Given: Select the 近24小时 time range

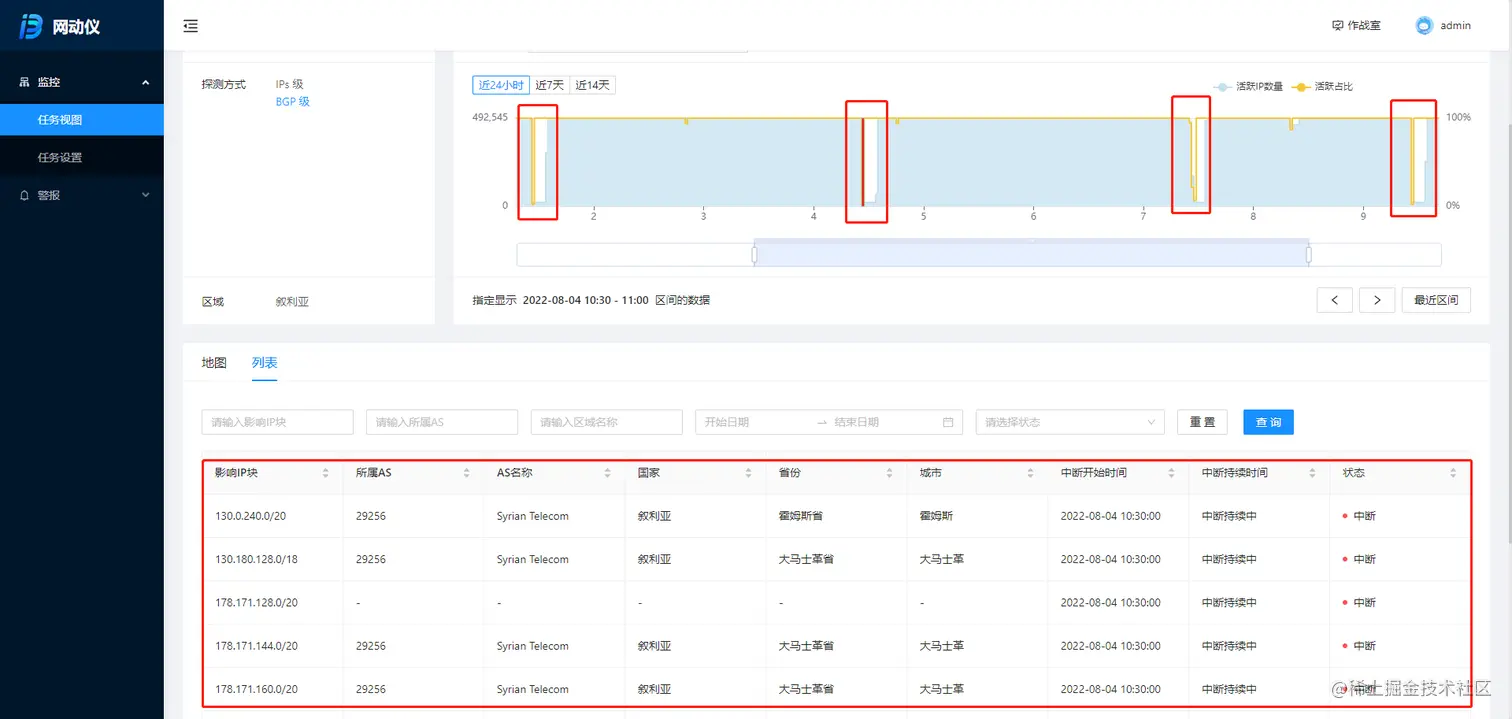Looking at the screenshot, I should pos(501,85).
